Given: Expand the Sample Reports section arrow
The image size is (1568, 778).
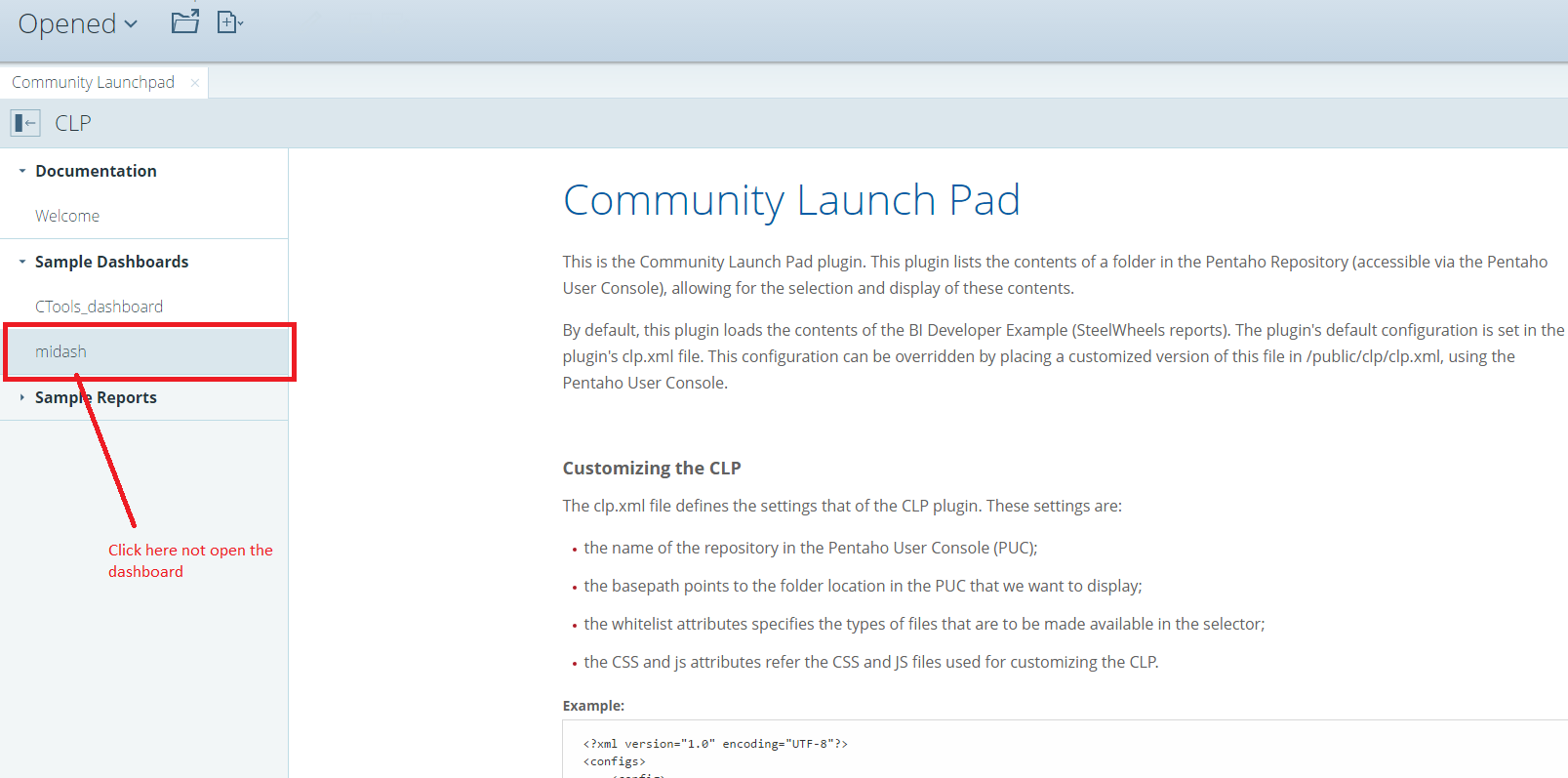Looking at the screenshot, I should [22, 397].
